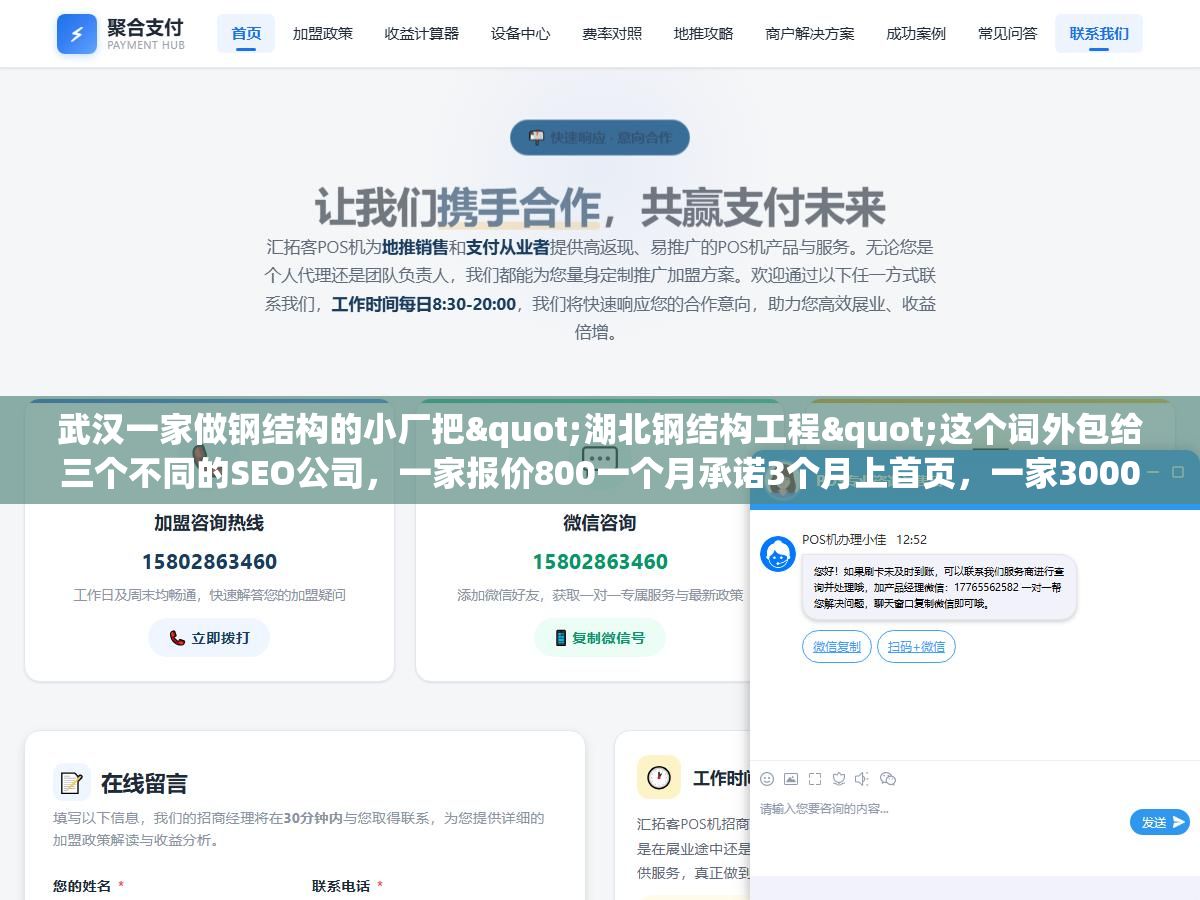Toggle the chat sound speaker icon

[863, 779]
